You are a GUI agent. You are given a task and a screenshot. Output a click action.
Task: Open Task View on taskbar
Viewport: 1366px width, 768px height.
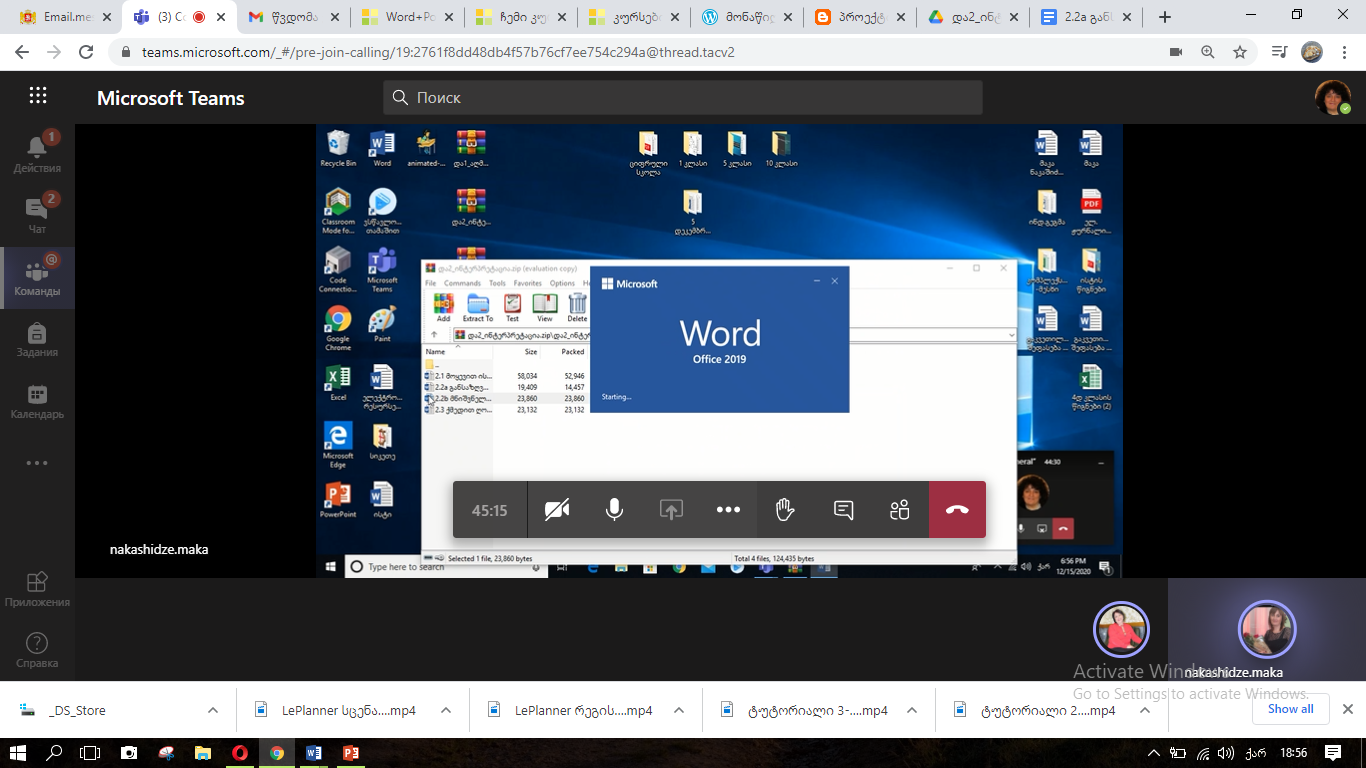(91, 753)
